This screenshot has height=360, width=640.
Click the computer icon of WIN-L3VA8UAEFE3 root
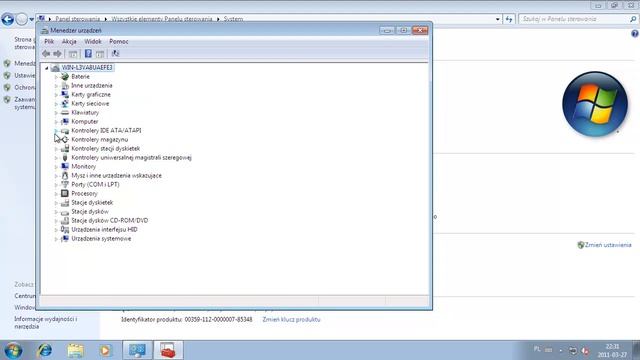pos(56,67)
